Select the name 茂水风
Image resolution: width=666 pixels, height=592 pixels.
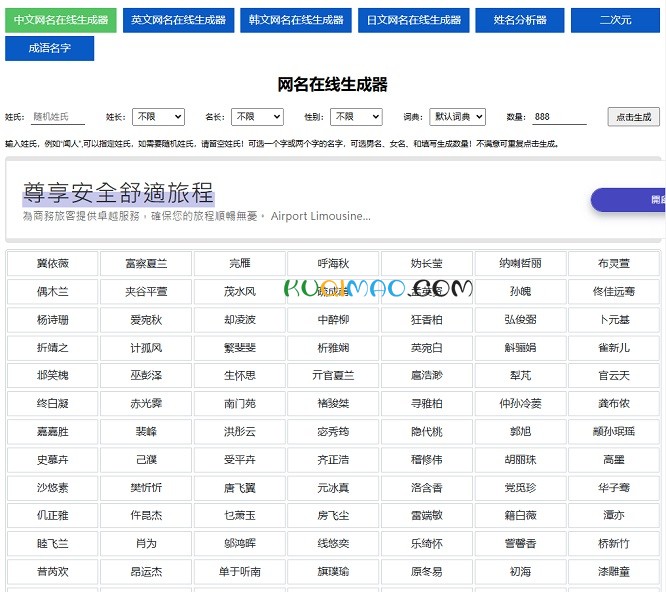[x=240, y=292]
